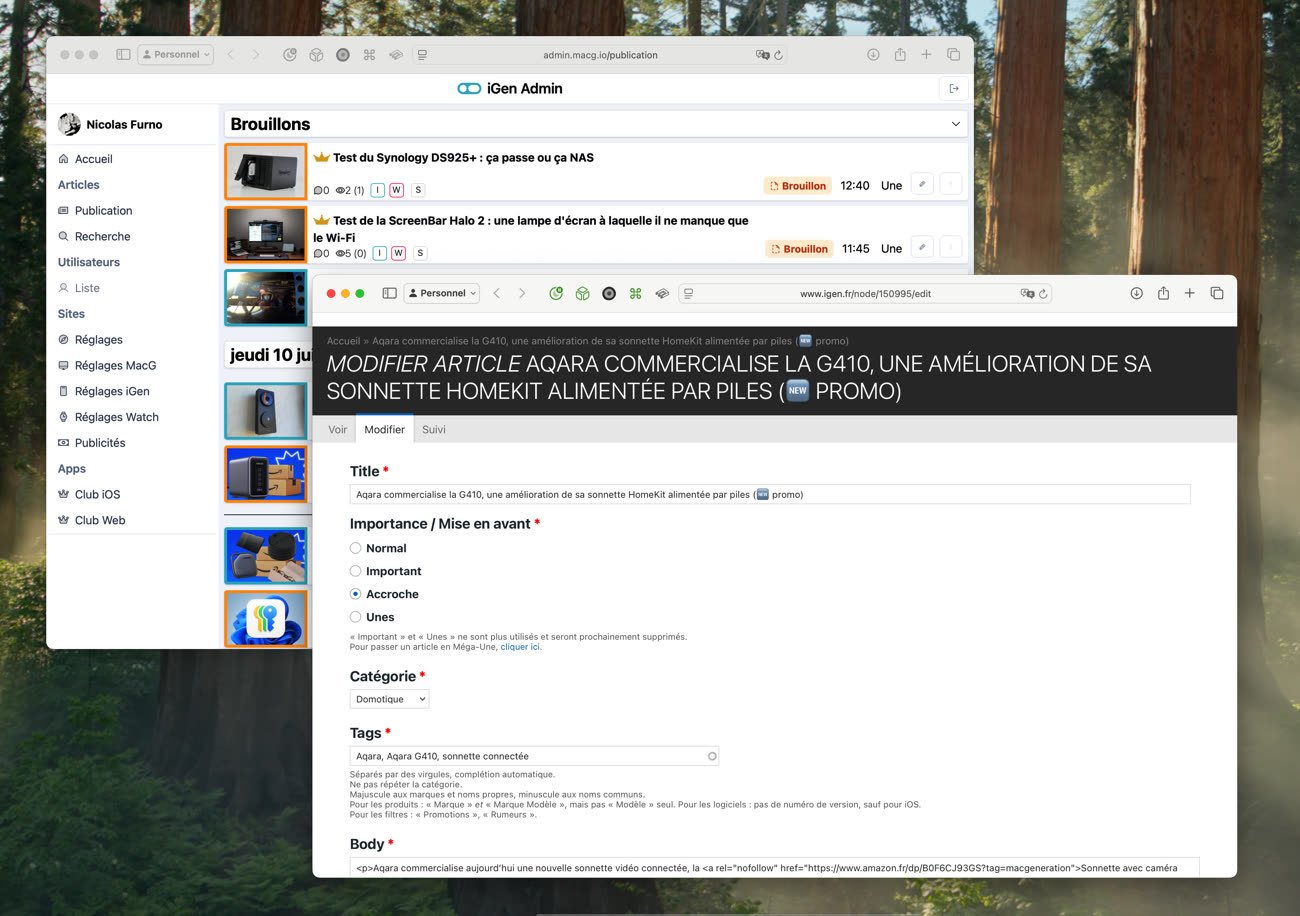
Task: Open Catégorie dropdown showing Domotique
Action: click(390, 700)
